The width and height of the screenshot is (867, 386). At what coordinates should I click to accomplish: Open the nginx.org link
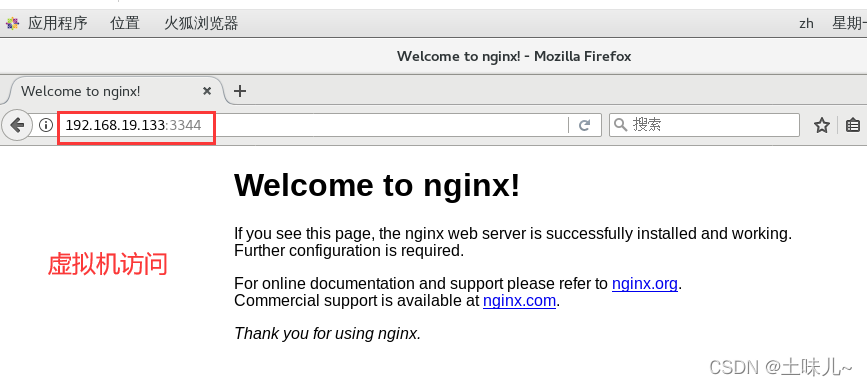pos(645,284)
